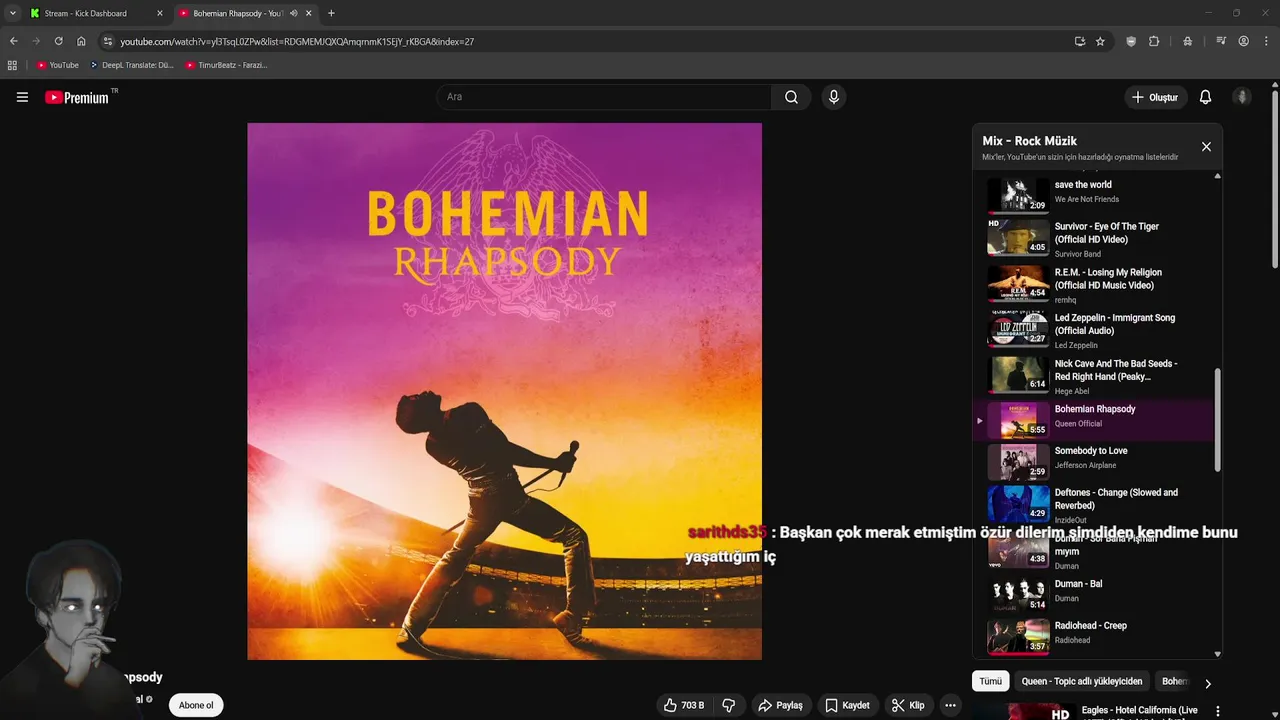
Task: Click the main page scrollbar
Action: tap(1275, 180)
